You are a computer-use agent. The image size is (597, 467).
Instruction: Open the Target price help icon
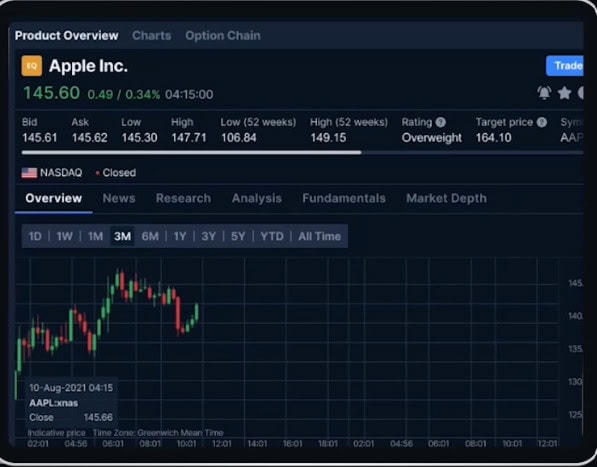click(541, 122)
